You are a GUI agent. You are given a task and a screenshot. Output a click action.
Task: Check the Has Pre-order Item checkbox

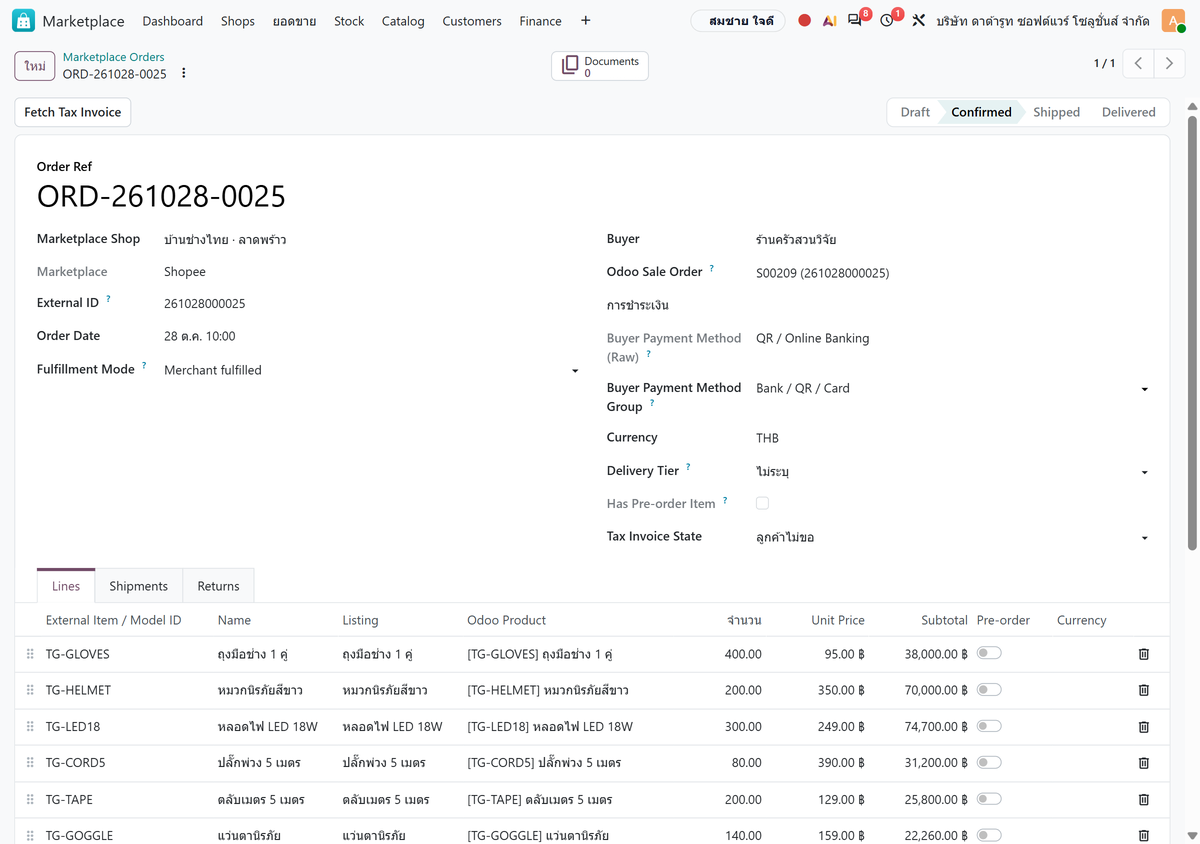point(762,503)
